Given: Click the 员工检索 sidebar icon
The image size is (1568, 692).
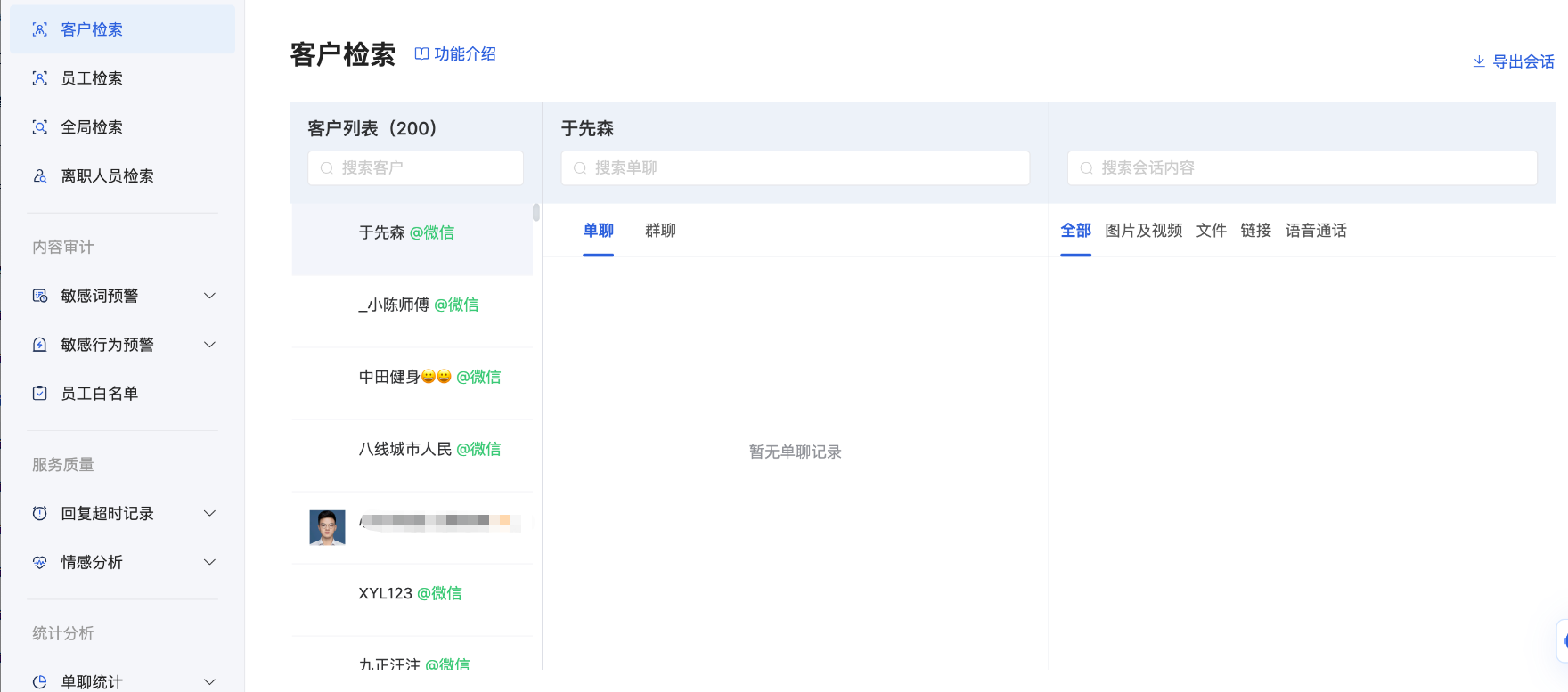Looking at the screenshot, I should [x=40, y=78].
